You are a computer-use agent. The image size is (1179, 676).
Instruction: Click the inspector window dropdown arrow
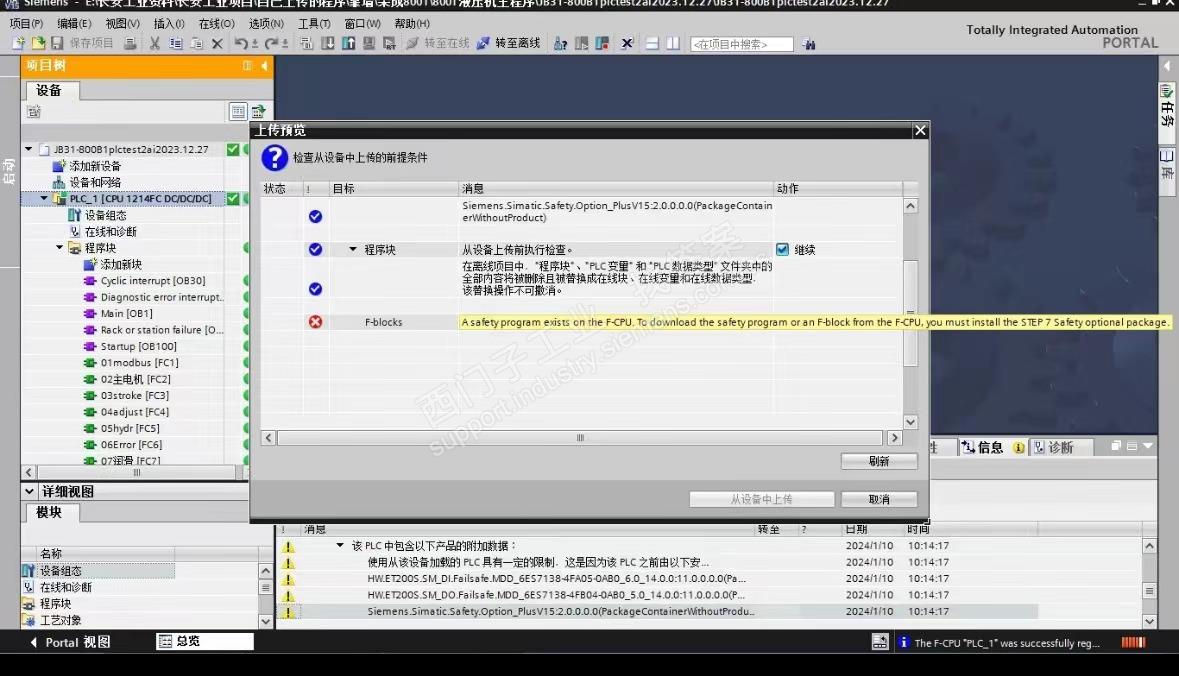pyautogui.click(x=1148, y=446)
